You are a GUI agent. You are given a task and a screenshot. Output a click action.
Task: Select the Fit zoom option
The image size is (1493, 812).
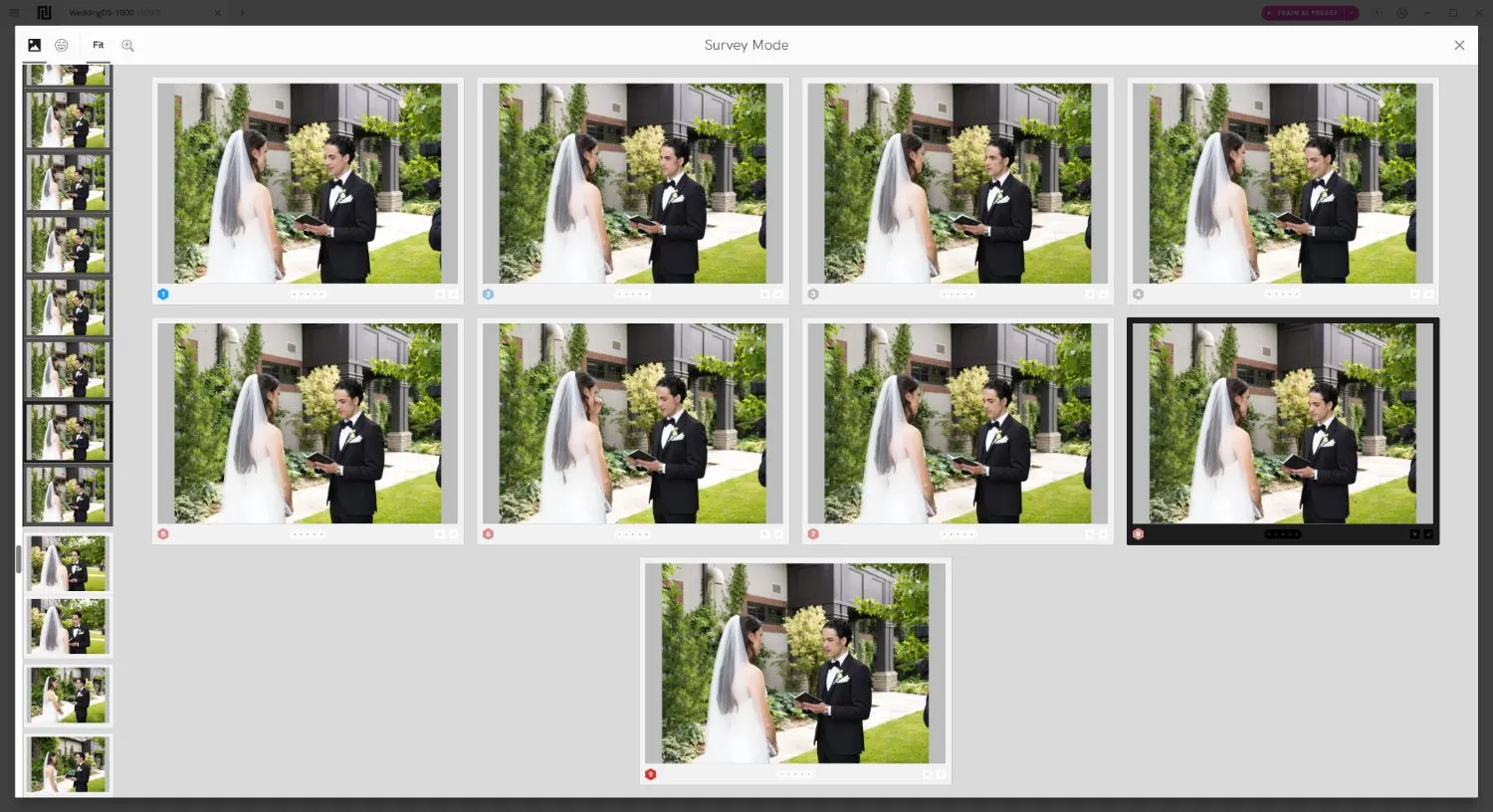(x=98, y=45)
